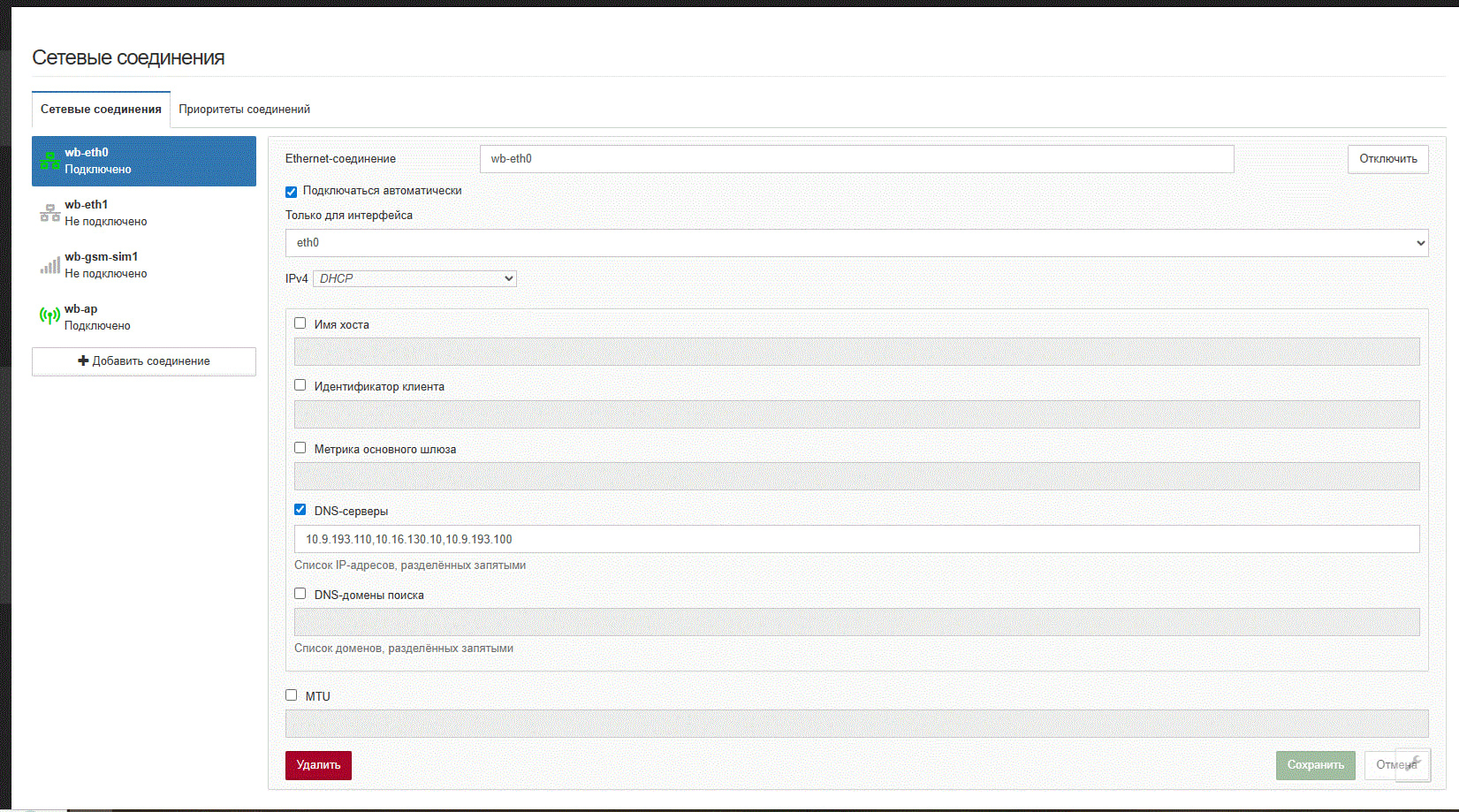Uncheck the DNS-серверы checkbox

[300, 510]
